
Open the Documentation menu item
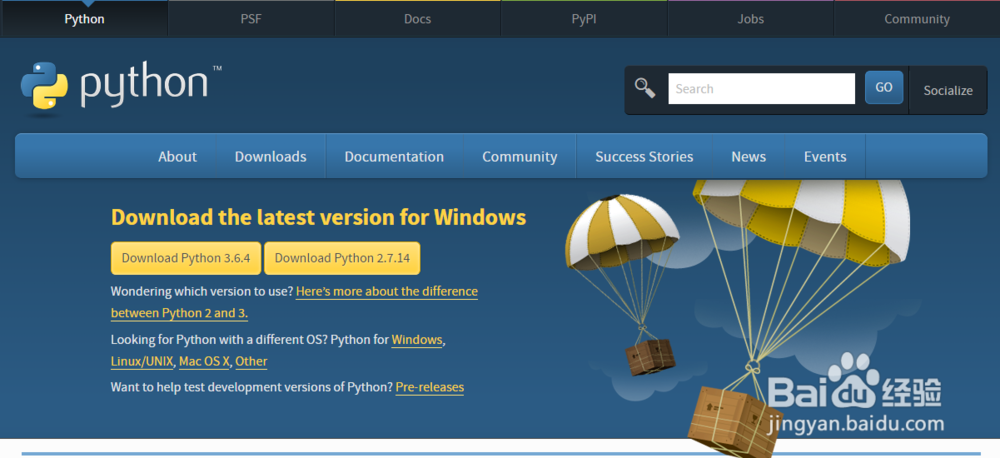pos(394,156)
